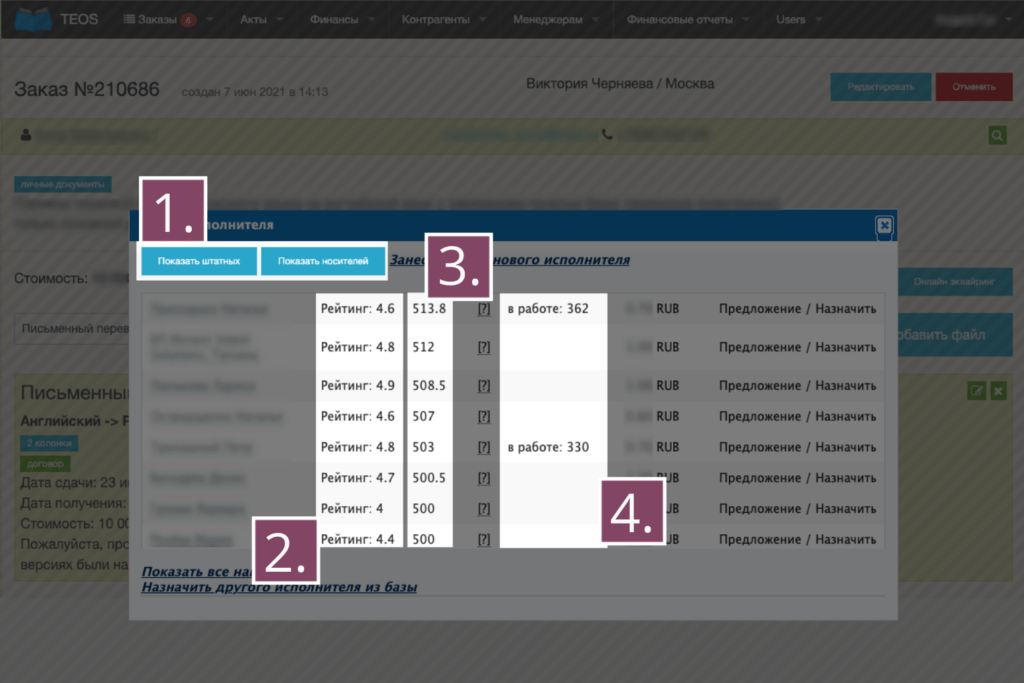Close the performer selection dialog
The height and width of the screenshot is (683, 1024).
884,226
